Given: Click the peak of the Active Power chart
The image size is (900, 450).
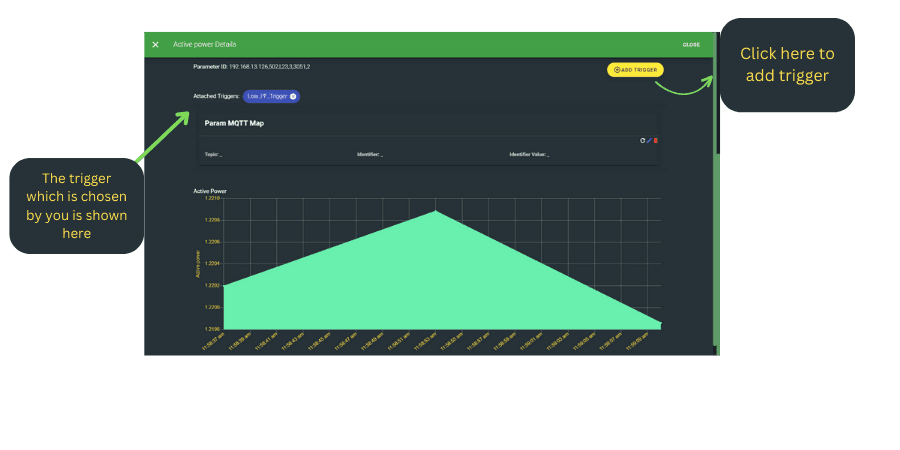Looking at the screenshot, I should point(435,211).
